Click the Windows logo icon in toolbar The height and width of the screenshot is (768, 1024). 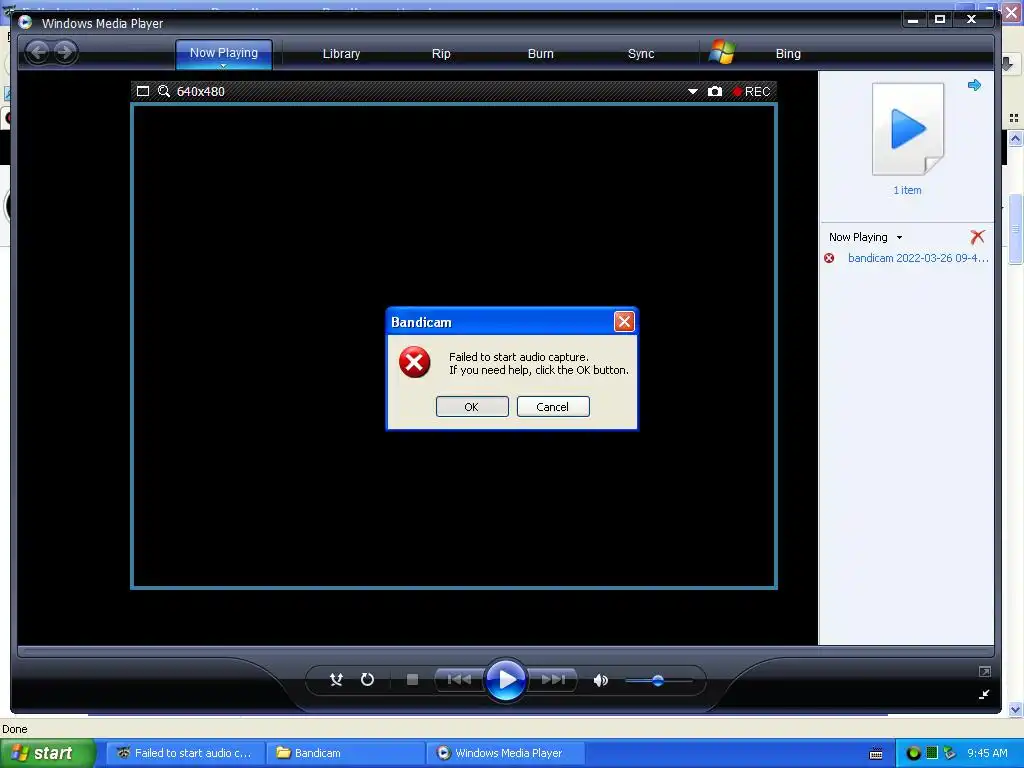pos(722,52)
